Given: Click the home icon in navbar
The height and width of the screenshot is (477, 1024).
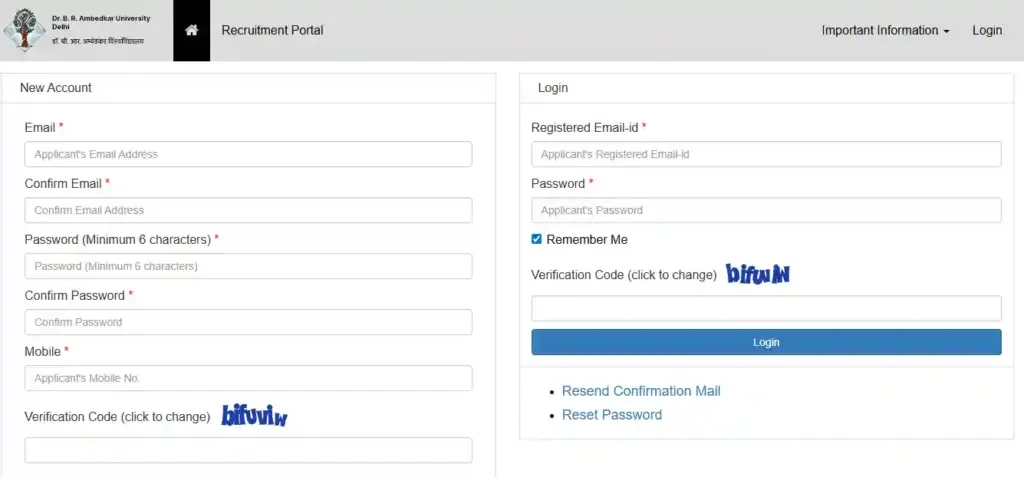Looking at the screenshot, I should pos(191,30).
